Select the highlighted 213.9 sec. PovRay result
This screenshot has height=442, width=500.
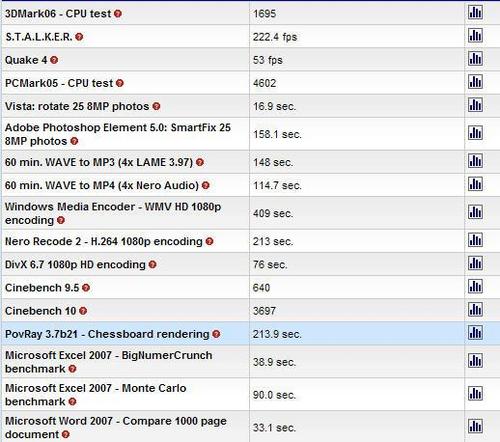coord(277,334)
